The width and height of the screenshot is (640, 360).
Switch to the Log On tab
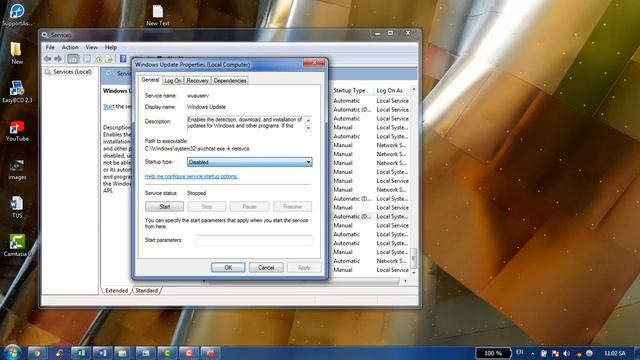173,81
